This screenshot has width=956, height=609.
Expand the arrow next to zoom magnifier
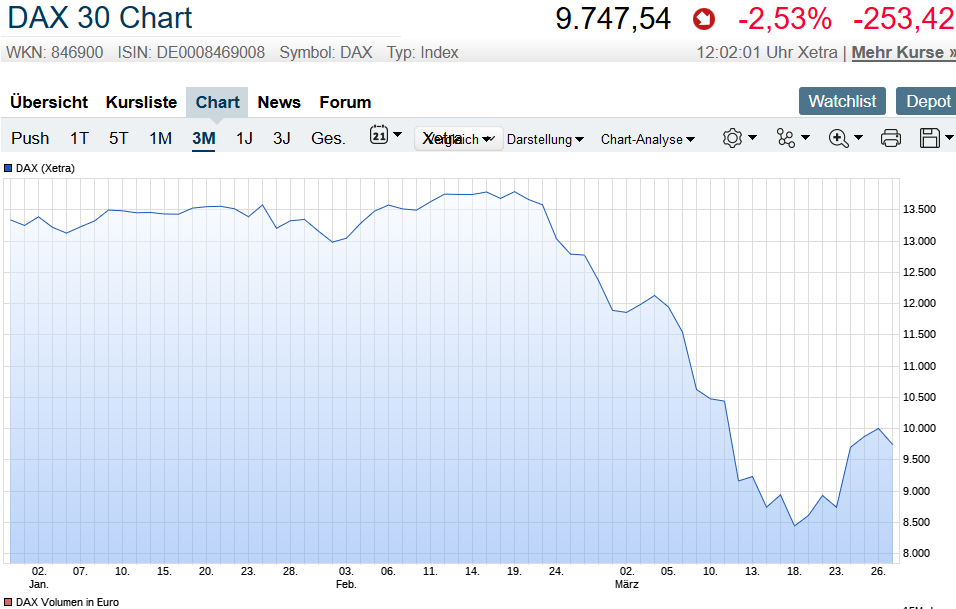tap(858, 138)
